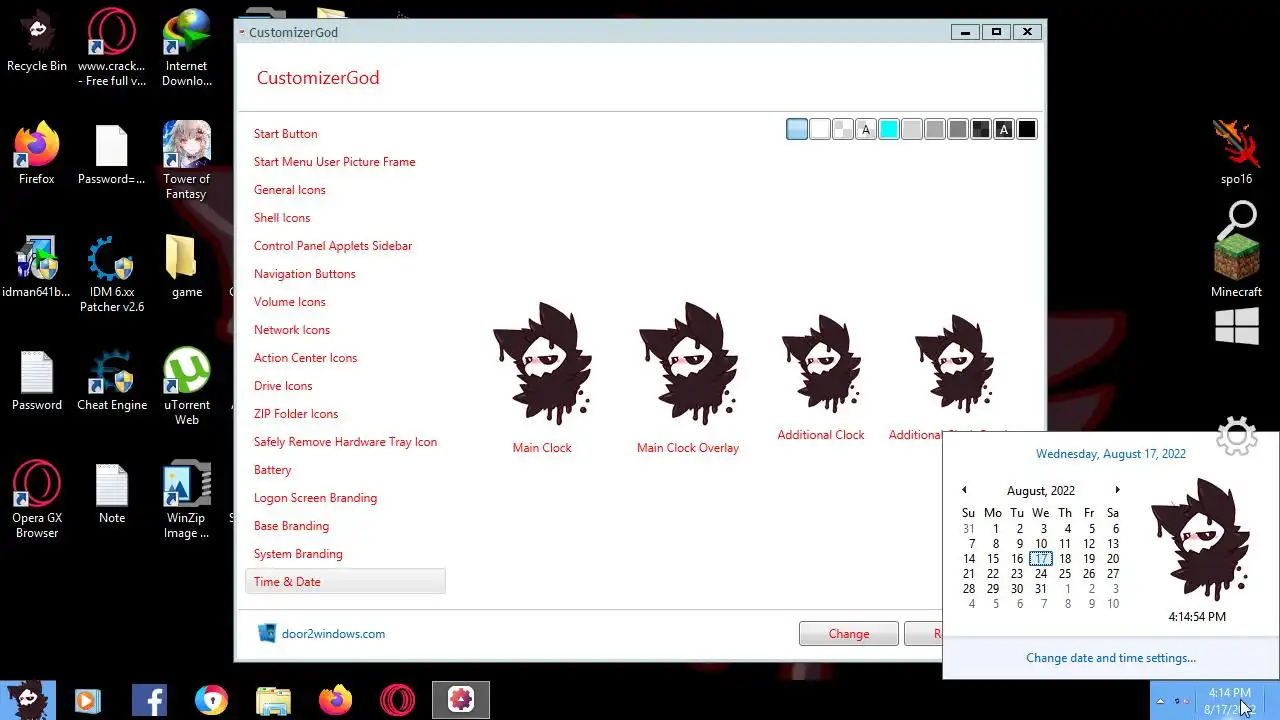Click the CustomizerGod taskbar button

(461, 700)
